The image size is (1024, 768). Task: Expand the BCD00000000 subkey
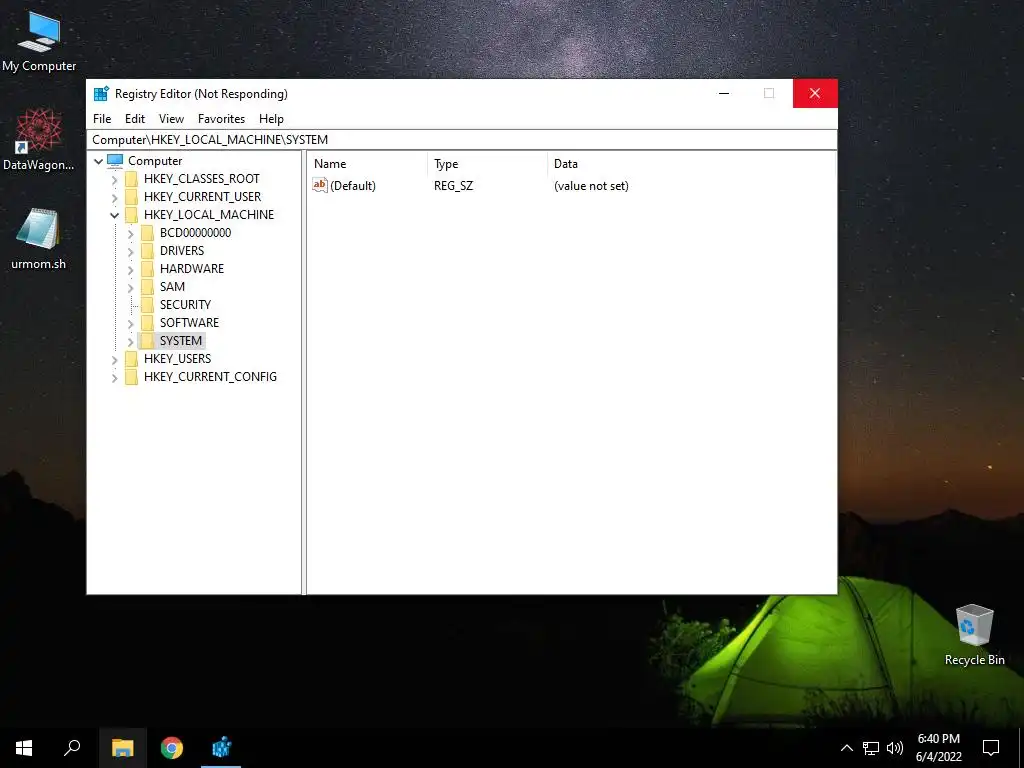point(131,233)
